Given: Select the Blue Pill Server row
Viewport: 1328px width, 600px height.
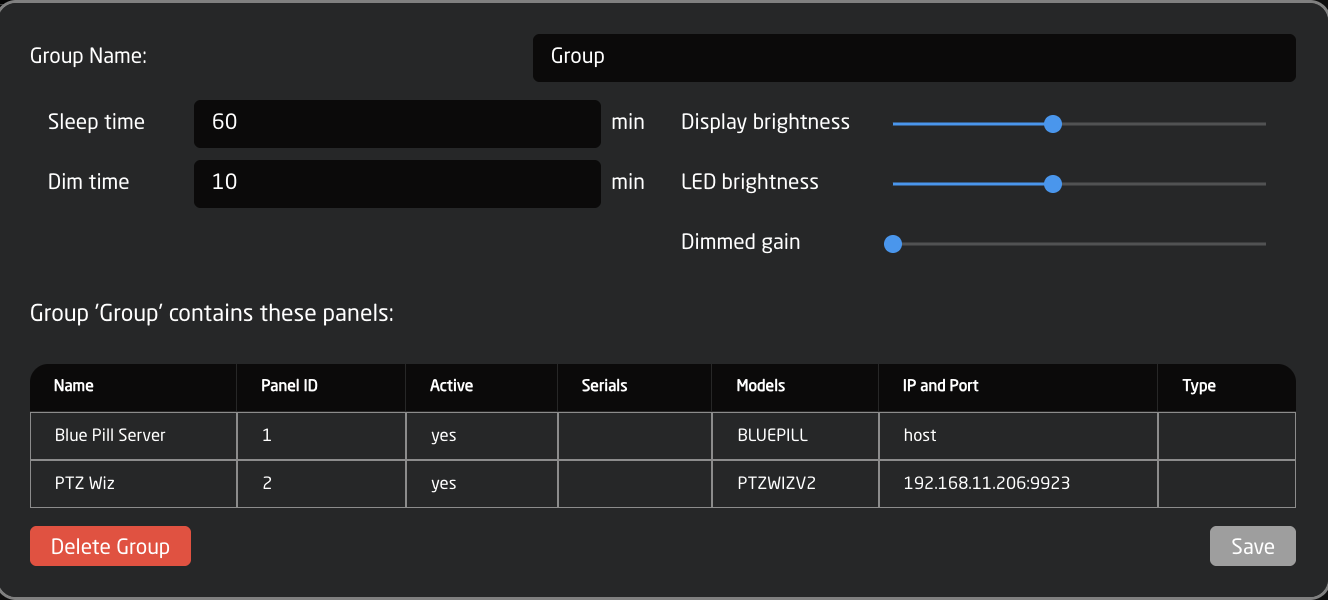Looking at the screenshot, I should (x=110, y=436).
